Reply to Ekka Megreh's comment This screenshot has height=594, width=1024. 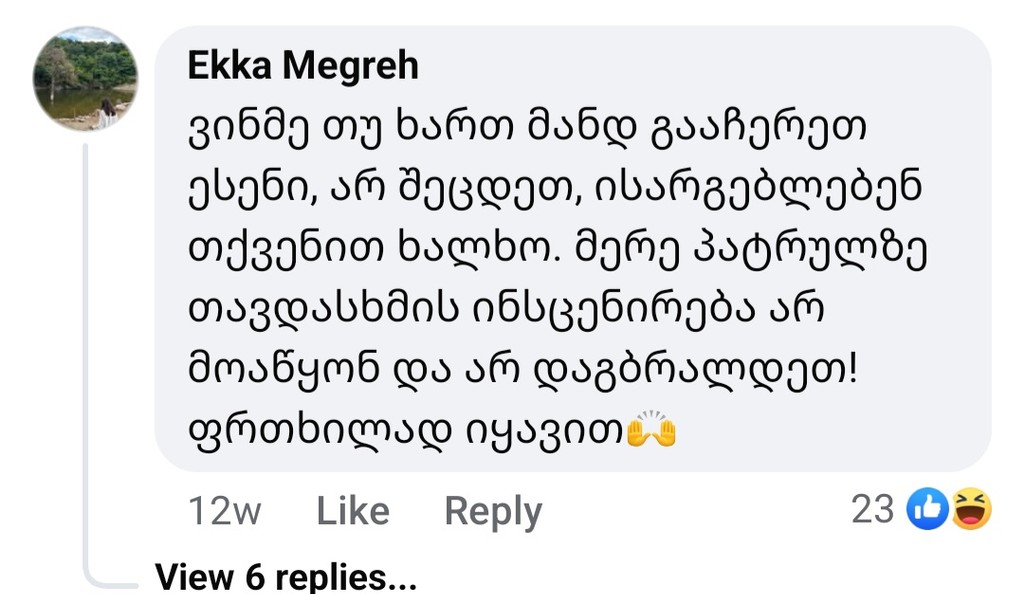coord(492,511)
